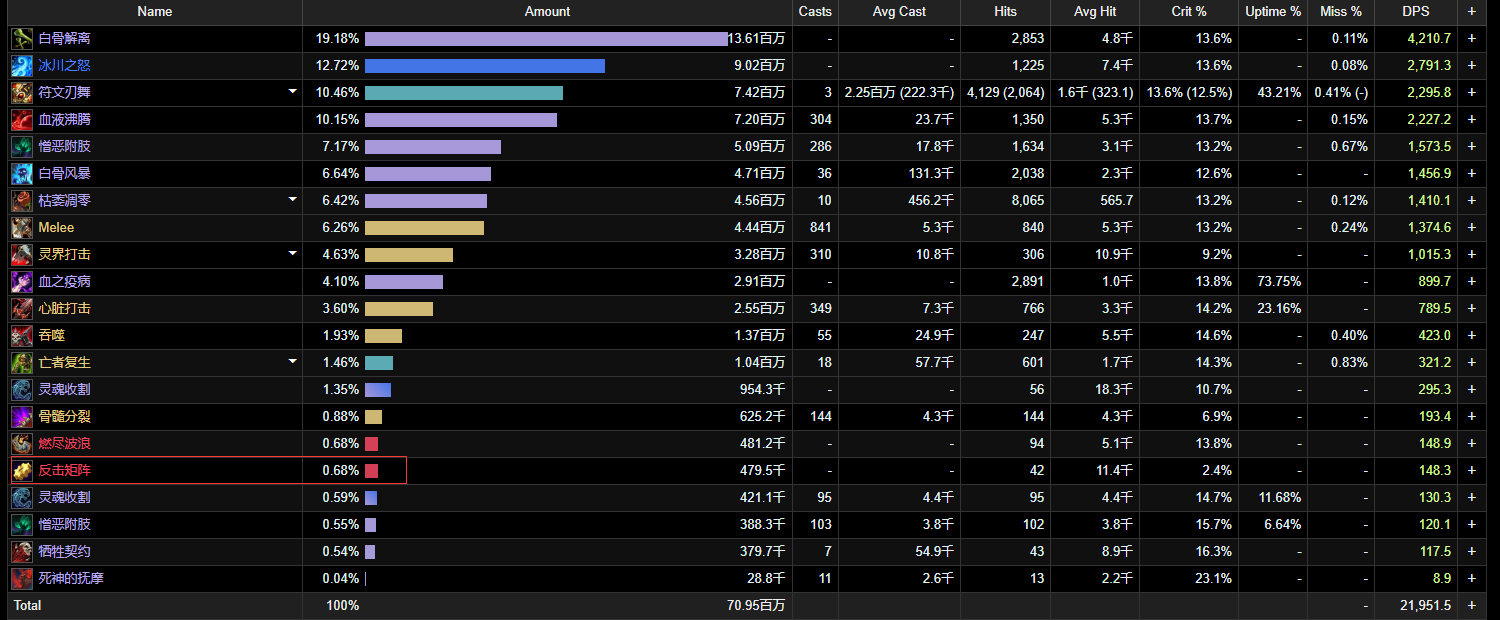Open the 白骨风暴 ability link
1500x620 pixels.
(64, 174)
